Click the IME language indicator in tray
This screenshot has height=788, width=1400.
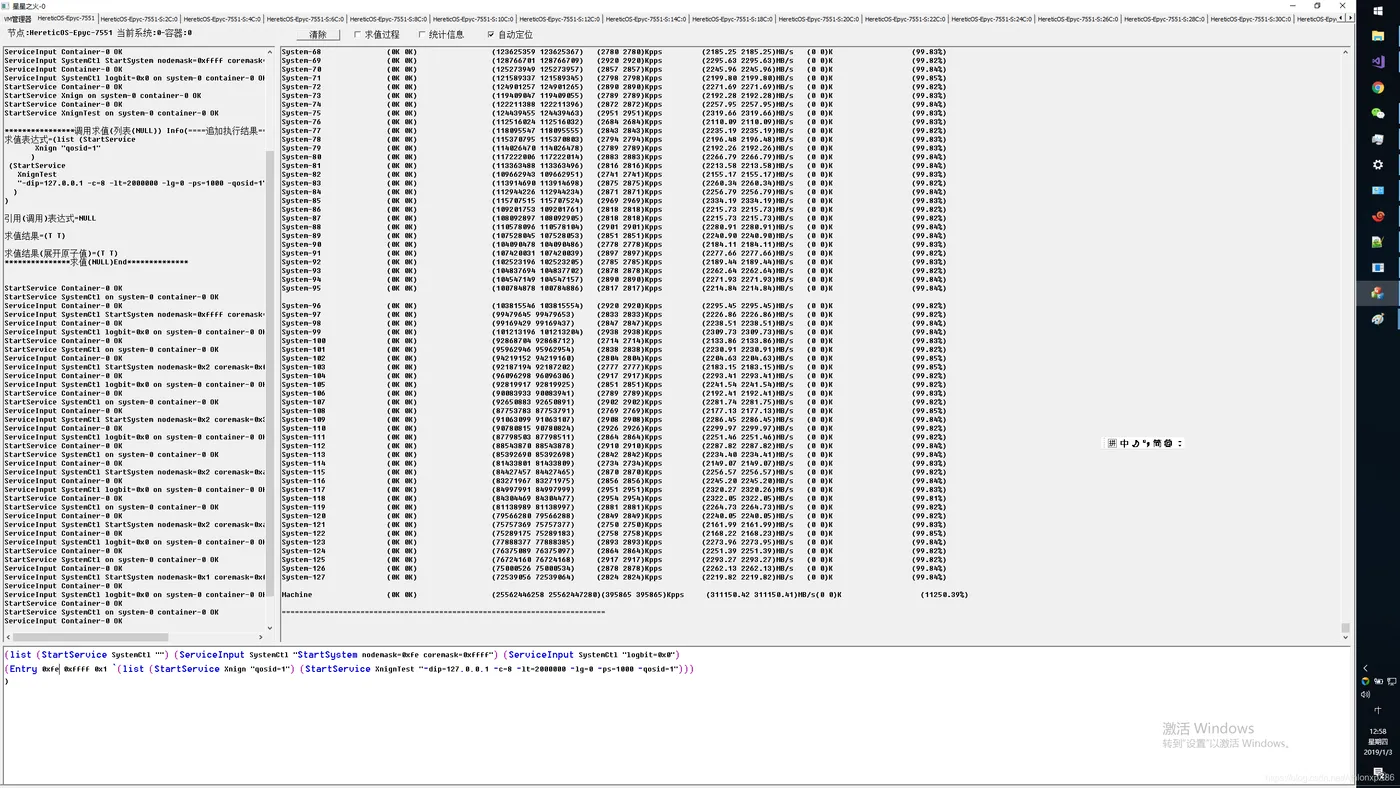coord(1377,710)
